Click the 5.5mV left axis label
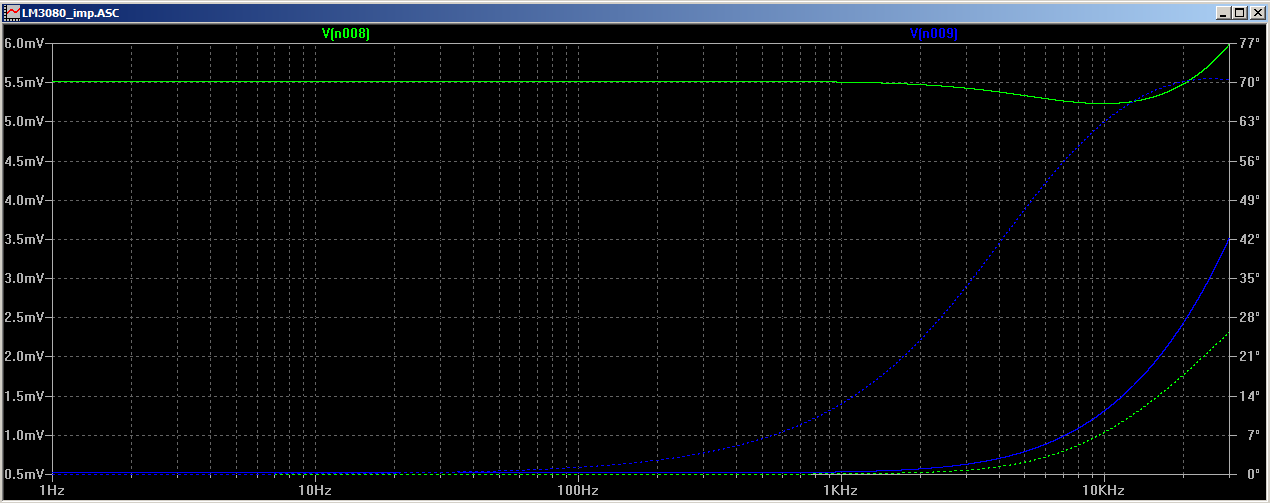The height and width of the screenshot is (503, 1270). pyautogui.click(x=23, y=82)
